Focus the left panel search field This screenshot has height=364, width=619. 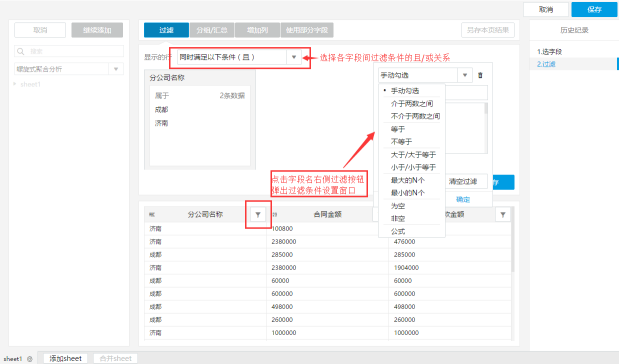(x=69, y=51)
